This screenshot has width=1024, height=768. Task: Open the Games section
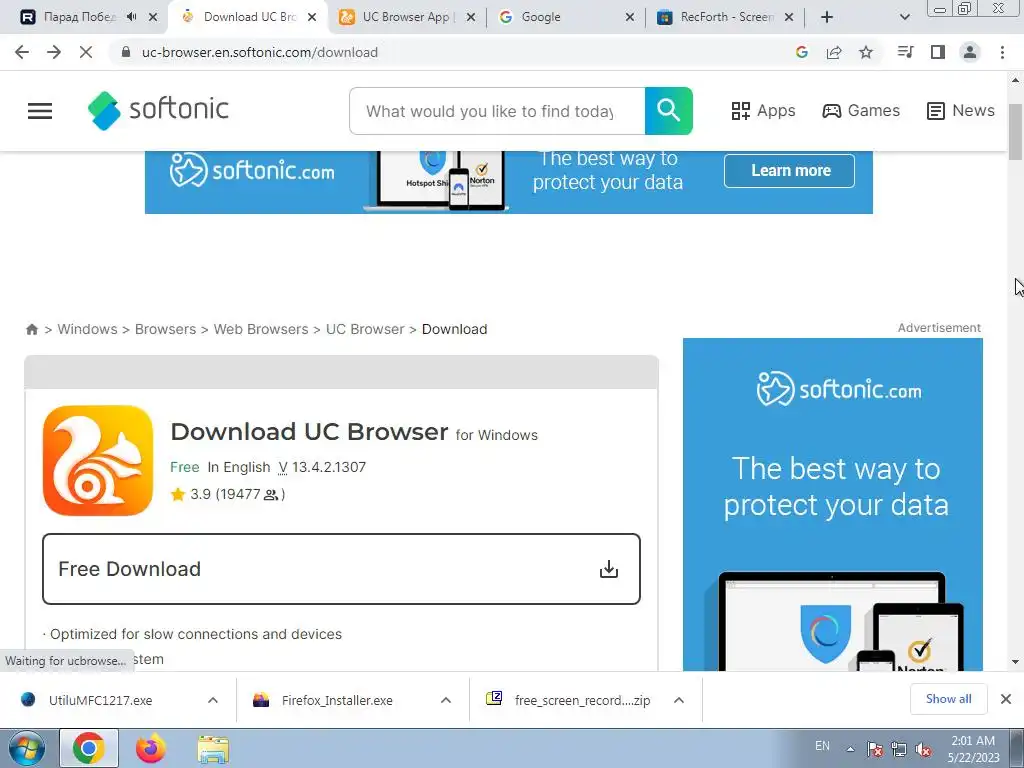pyautogui.click(x=861, y=110)
